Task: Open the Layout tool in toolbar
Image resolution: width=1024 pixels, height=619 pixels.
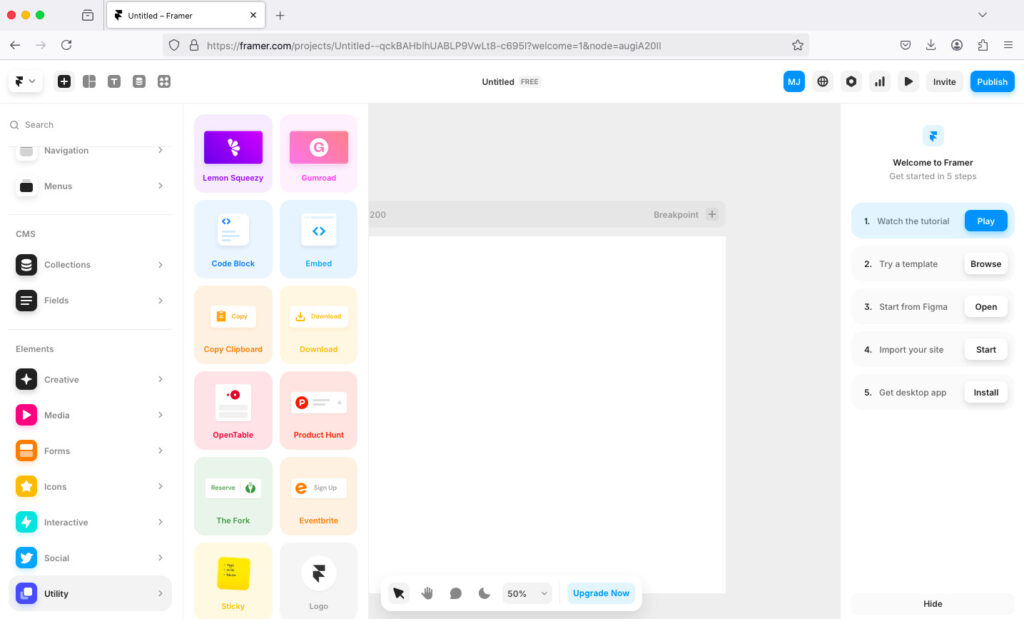Action: [x=89, y=82]
